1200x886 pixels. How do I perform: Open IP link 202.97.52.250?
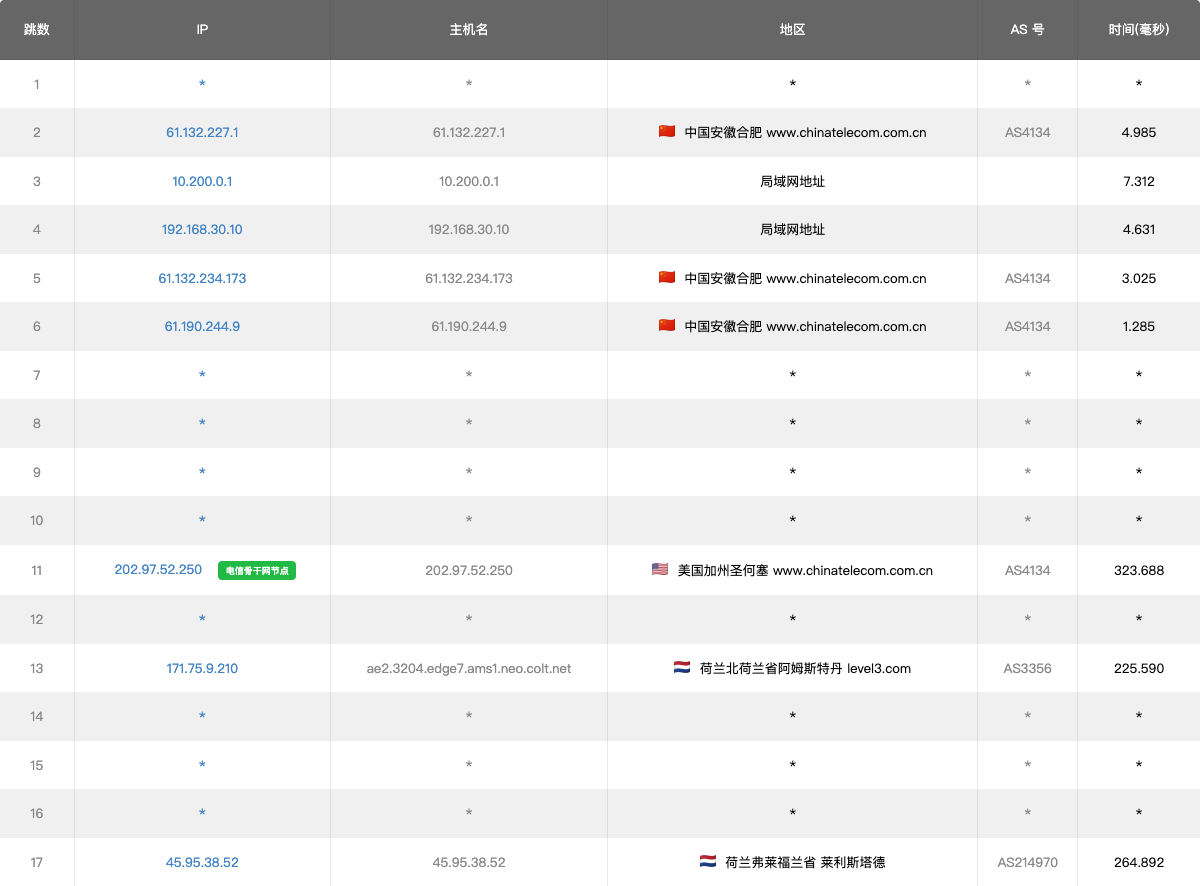tap(158, 570)
